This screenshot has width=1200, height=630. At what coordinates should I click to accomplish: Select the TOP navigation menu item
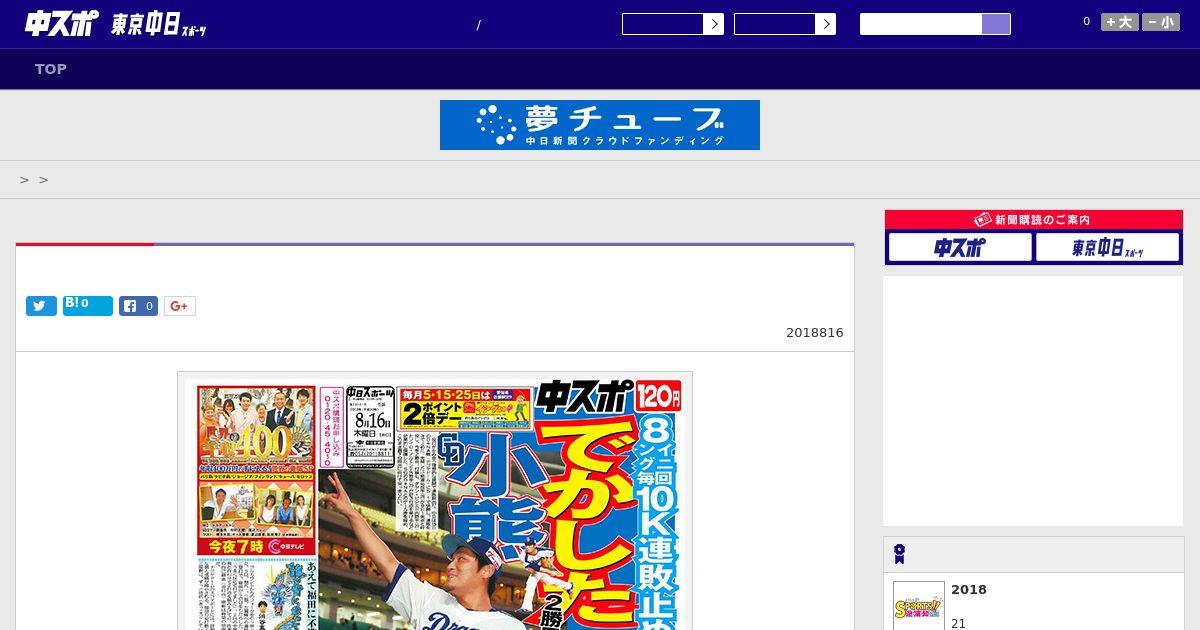(51, 69)
